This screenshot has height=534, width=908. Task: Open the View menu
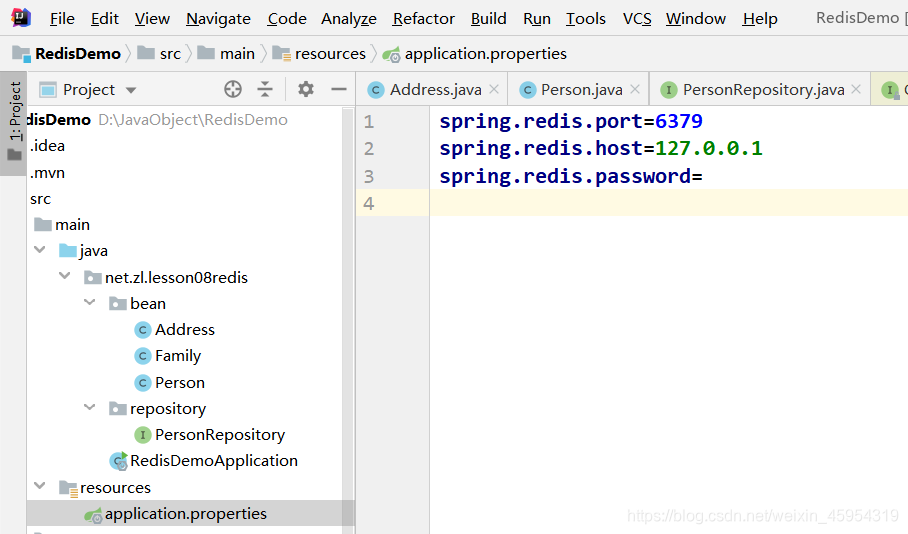click(152, 19)
